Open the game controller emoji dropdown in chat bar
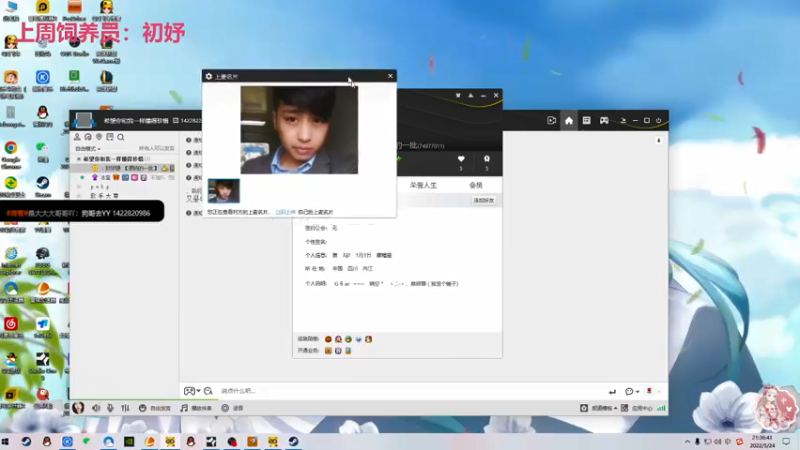 192,391
